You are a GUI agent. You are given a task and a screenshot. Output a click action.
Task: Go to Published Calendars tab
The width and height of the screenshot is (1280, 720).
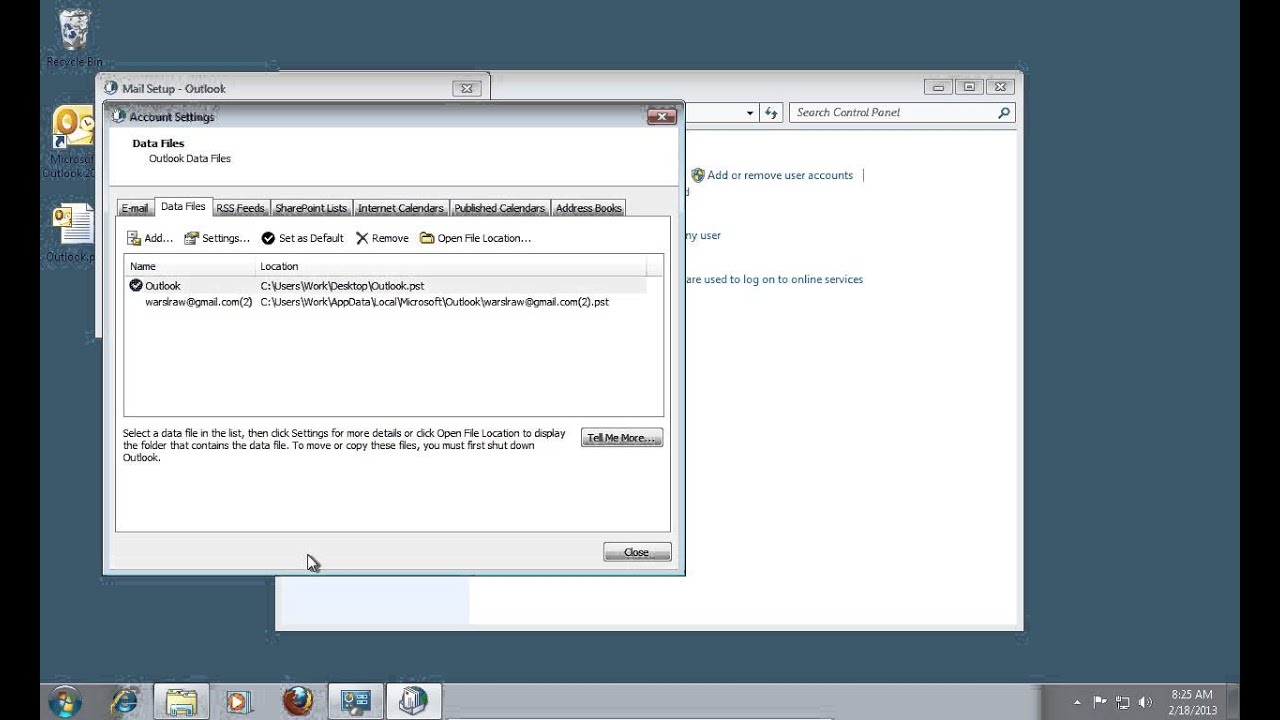499,208
